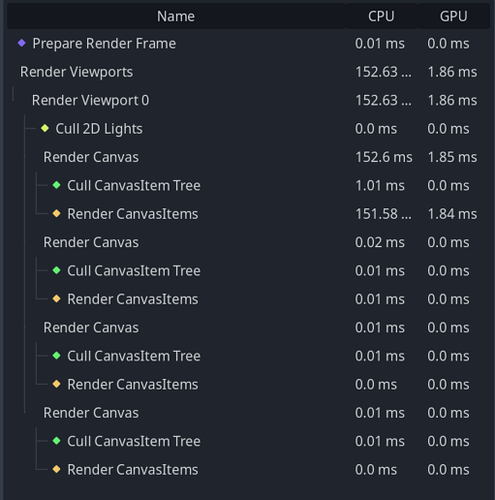
Task: Collapse the Render Viewport 0 row
Action: click(25, 100)
